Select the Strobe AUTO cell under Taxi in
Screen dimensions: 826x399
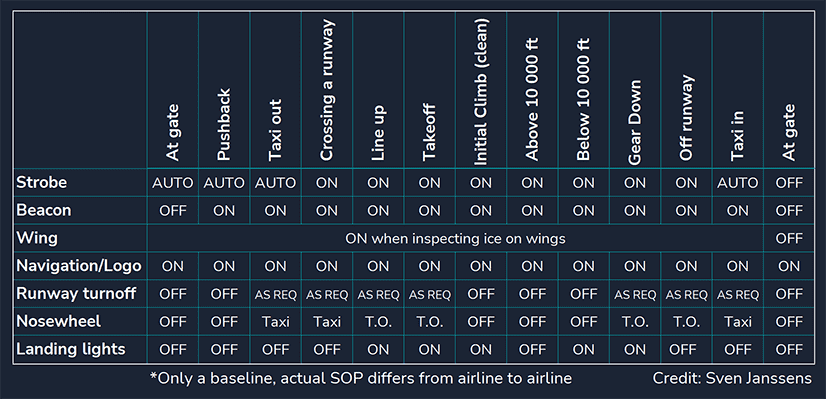(x=738, y=183)
